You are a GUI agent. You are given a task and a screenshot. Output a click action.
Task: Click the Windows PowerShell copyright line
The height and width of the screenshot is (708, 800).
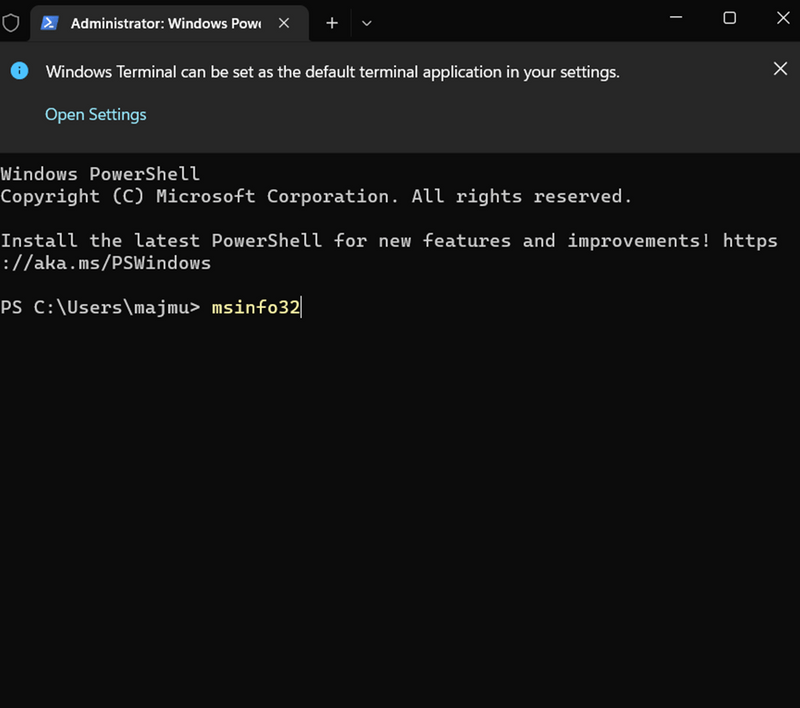[x=316, y=196]
